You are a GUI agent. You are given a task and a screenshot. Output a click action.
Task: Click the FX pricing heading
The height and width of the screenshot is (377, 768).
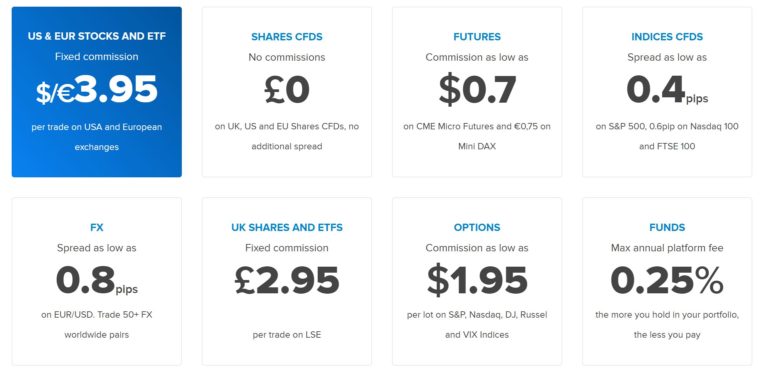coord(96,228)
